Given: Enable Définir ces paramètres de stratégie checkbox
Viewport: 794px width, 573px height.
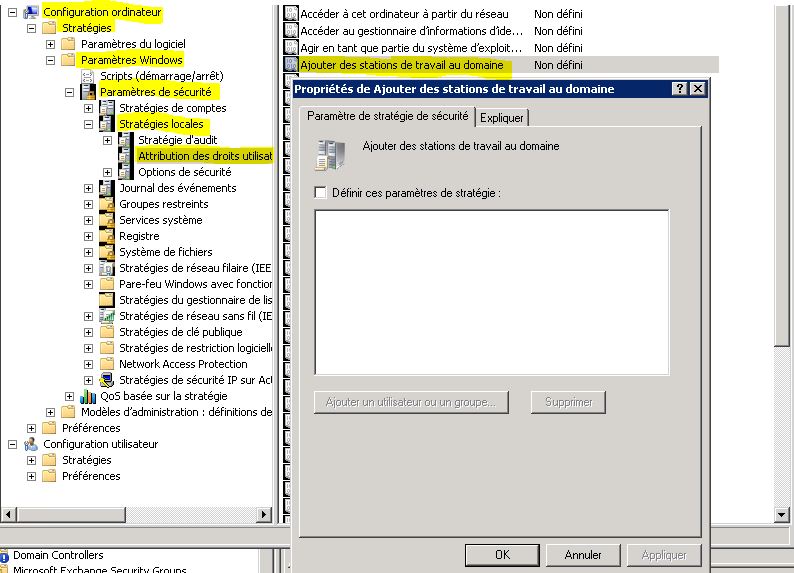Looking at the screenshot, I should [x=320, y=192].
